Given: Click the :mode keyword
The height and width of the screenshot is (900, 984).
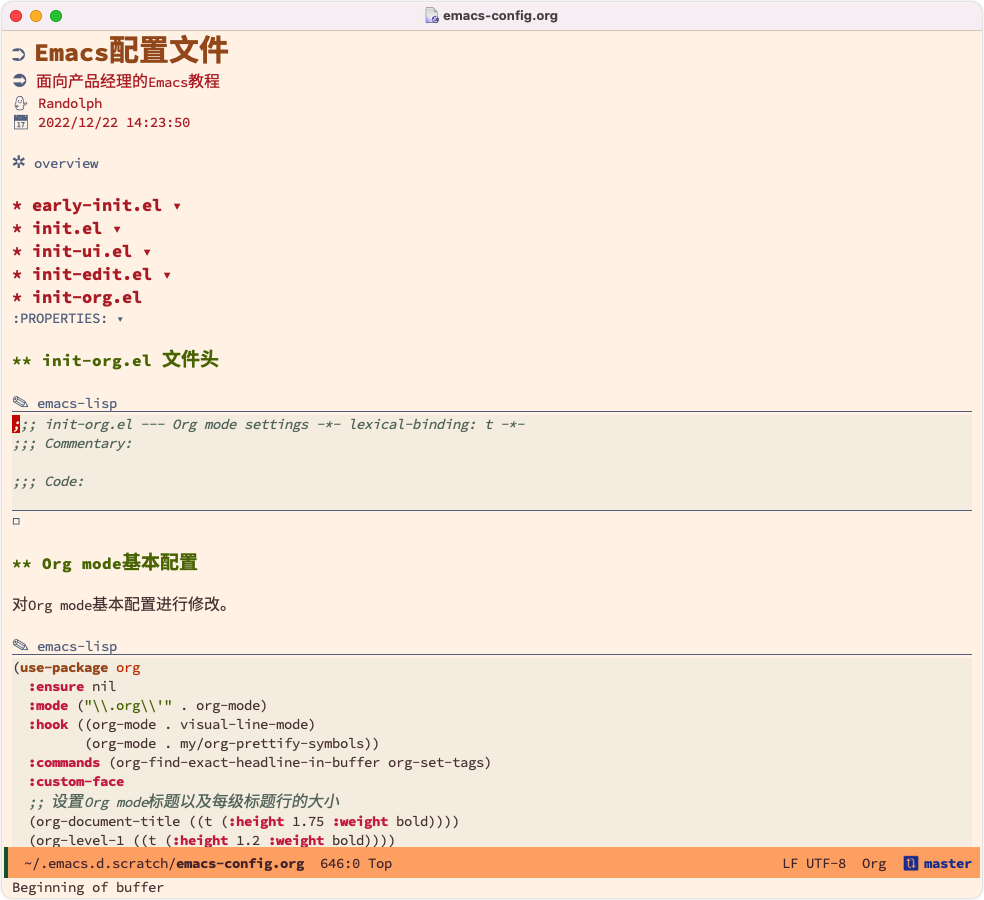Looking at the screenshot, I should tap(48, 705).
